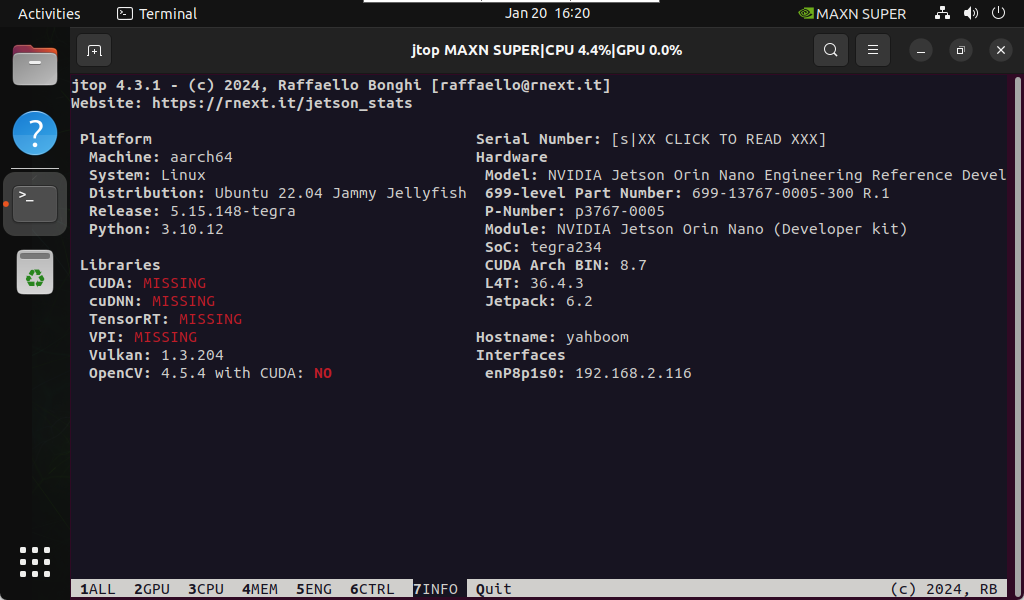Viewport: 1024px width, 600px height.
Task: Click the search icon in the Terminal titlebar
Action: coord(830,50)
